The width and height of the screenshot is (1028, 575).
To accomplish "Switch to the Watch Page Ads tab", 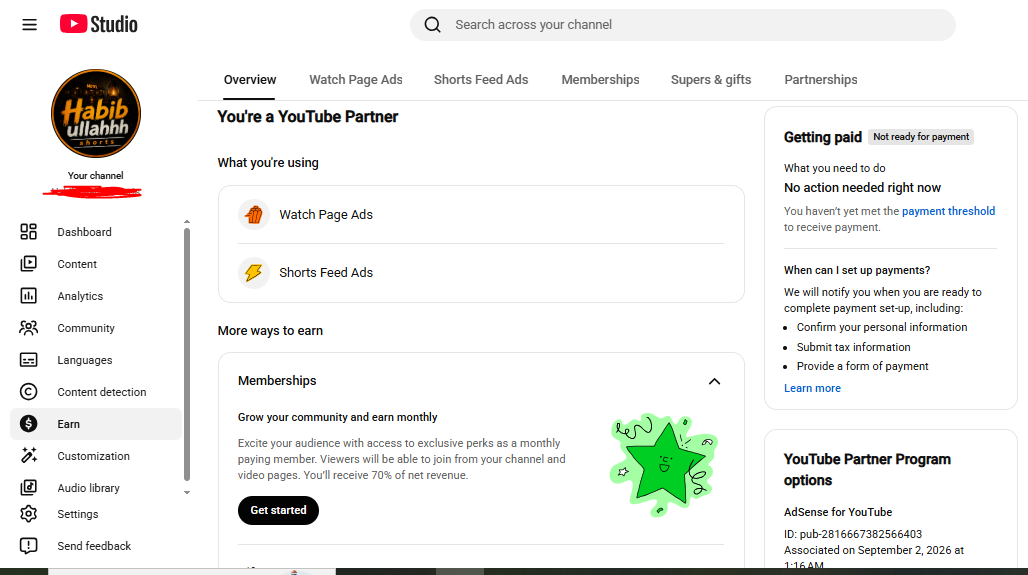I will [x=356, y=79].
